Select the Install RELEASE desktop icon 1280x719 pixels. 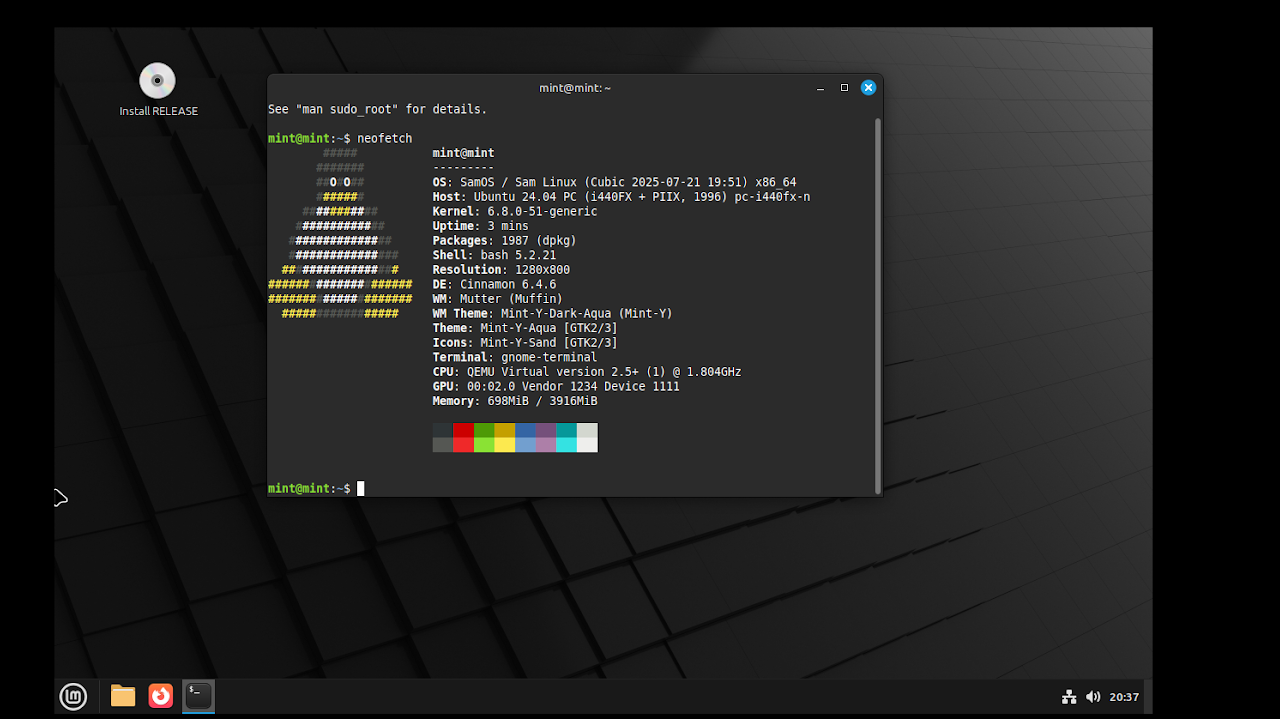158,90
